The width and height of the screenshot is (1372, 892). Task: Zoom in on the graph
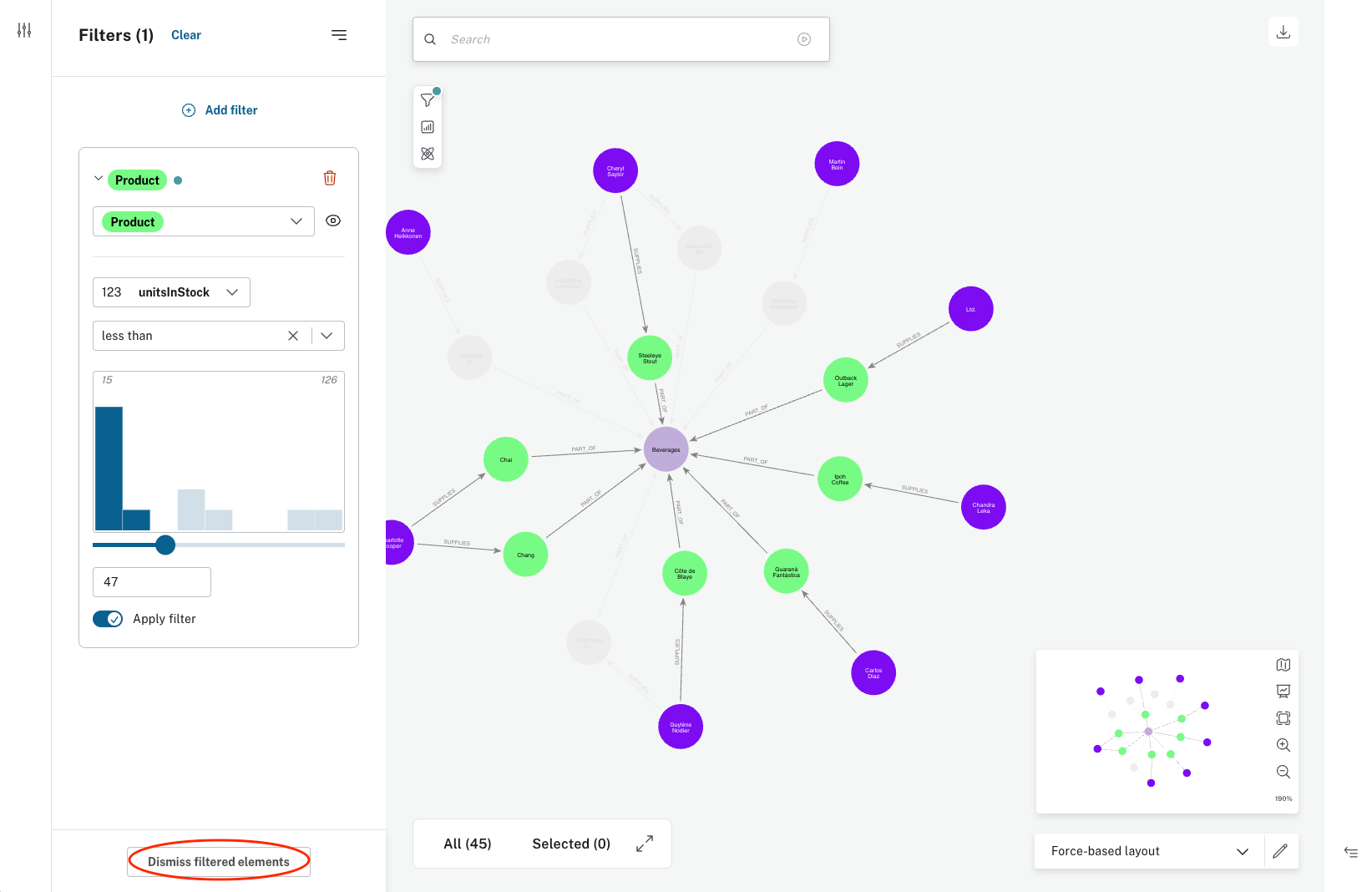[1283, 745]
